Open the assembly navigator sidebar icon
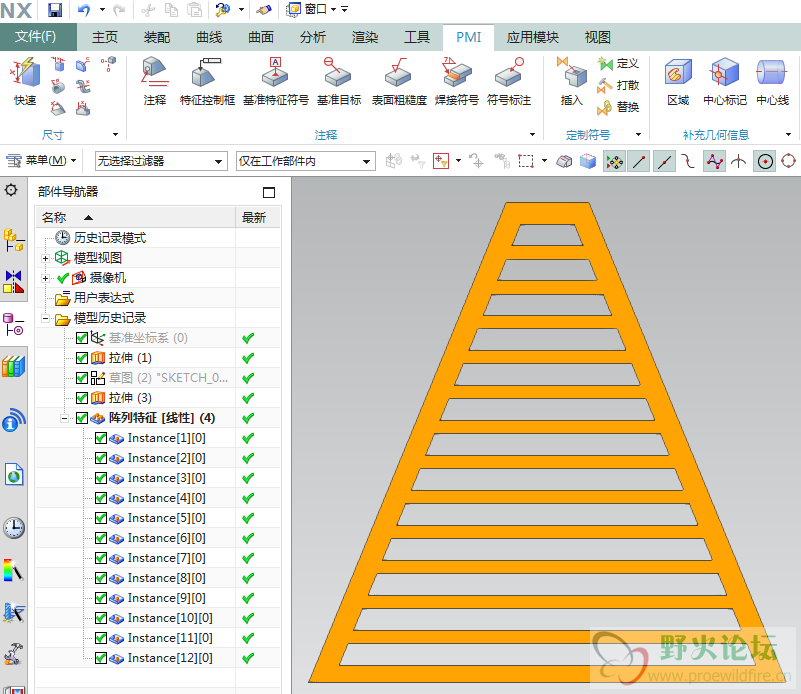 (x=14, y=240)
